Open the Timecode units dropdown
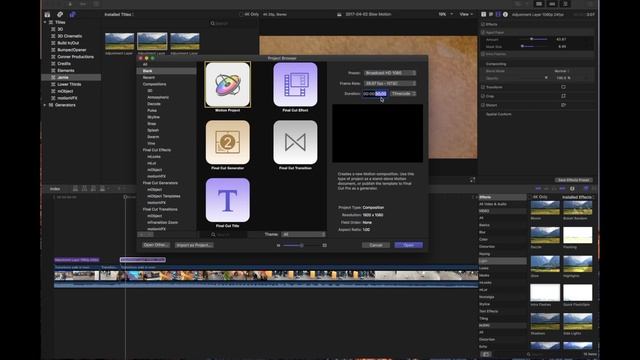The image size is (640, 360). 403,93
